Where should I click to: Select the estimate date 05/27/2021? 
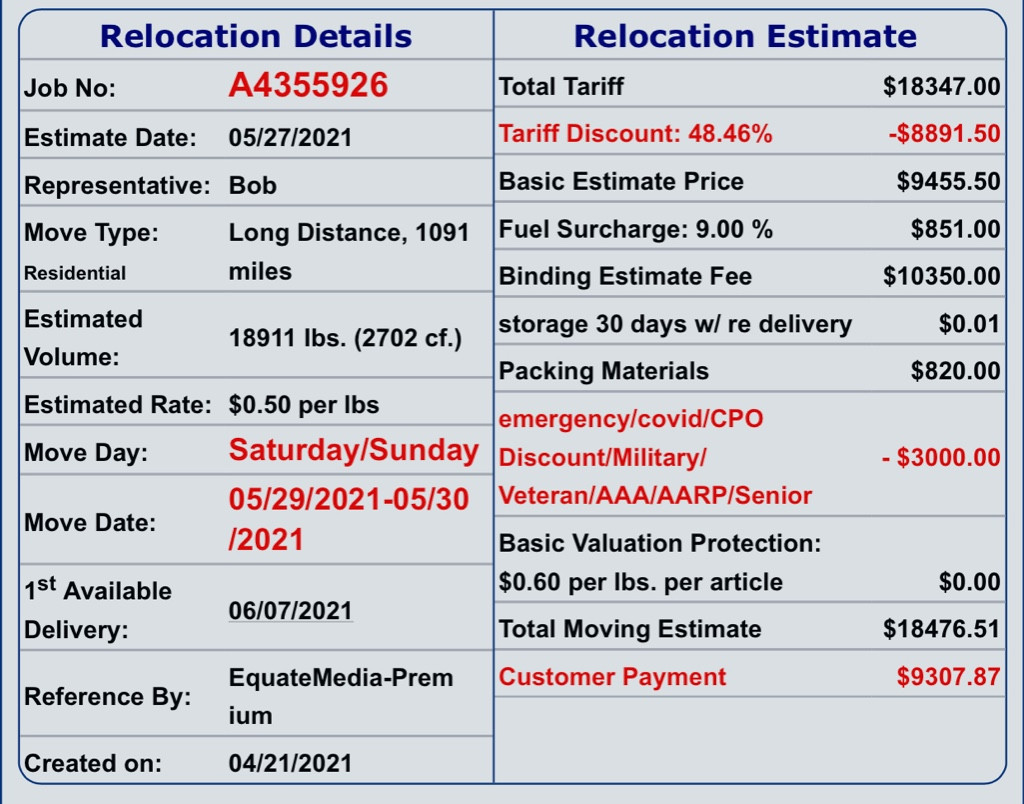[290, 138]
